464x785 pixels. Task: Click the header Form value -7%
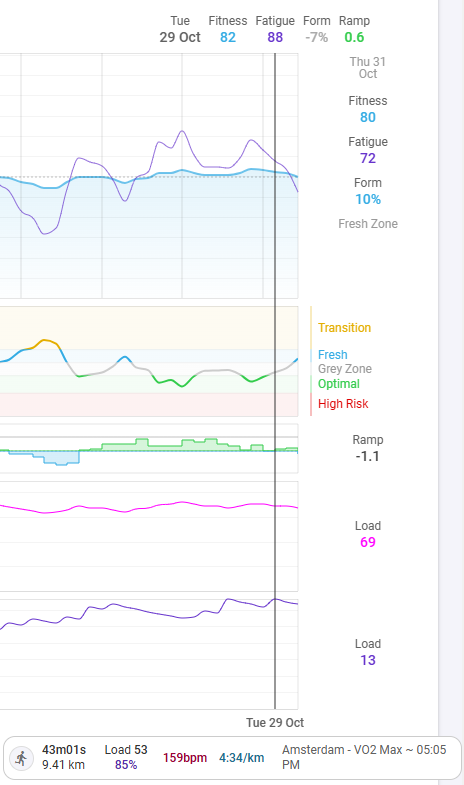pyautogui.click(x=316, y=37)
